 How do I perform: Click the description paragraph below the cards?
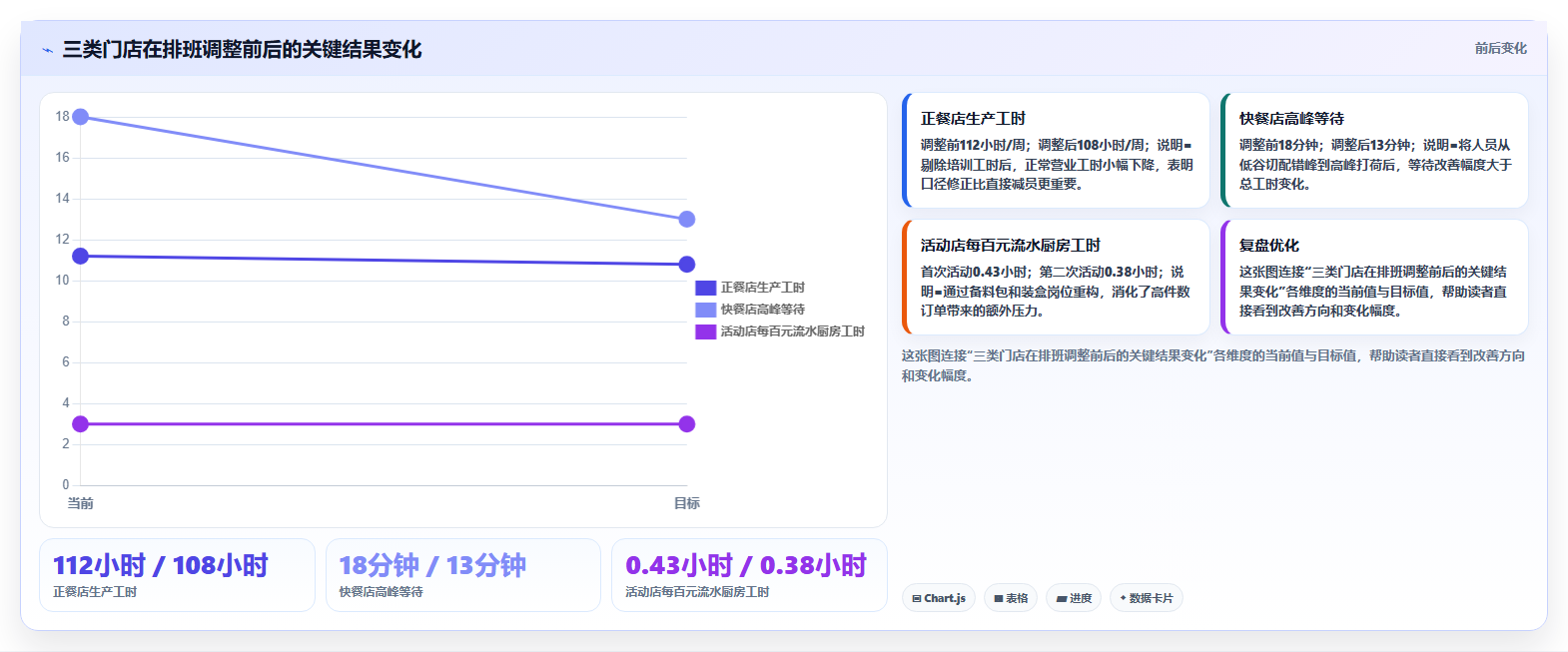pos(1213,365)
